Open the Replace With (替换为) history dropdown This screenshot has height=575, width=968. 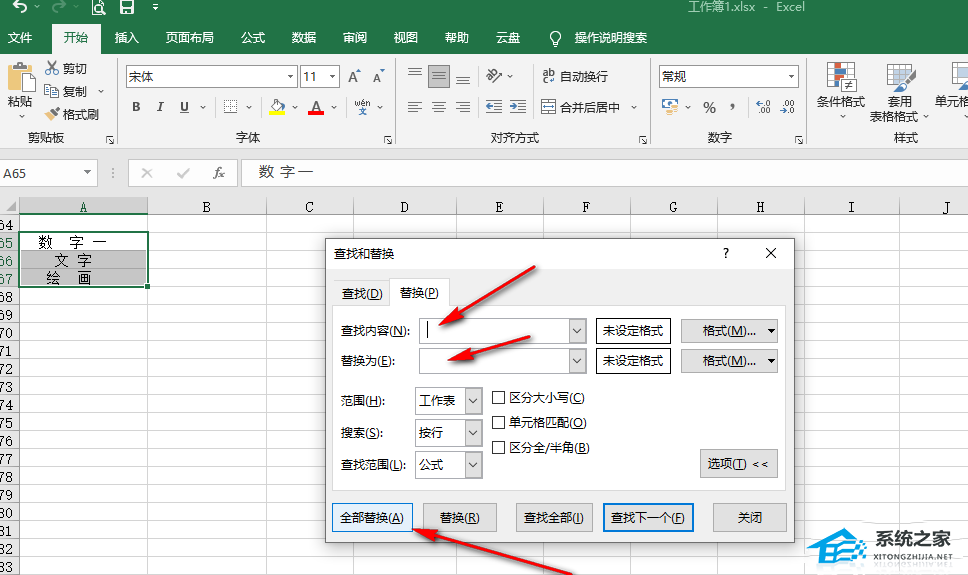pos(577,361)
